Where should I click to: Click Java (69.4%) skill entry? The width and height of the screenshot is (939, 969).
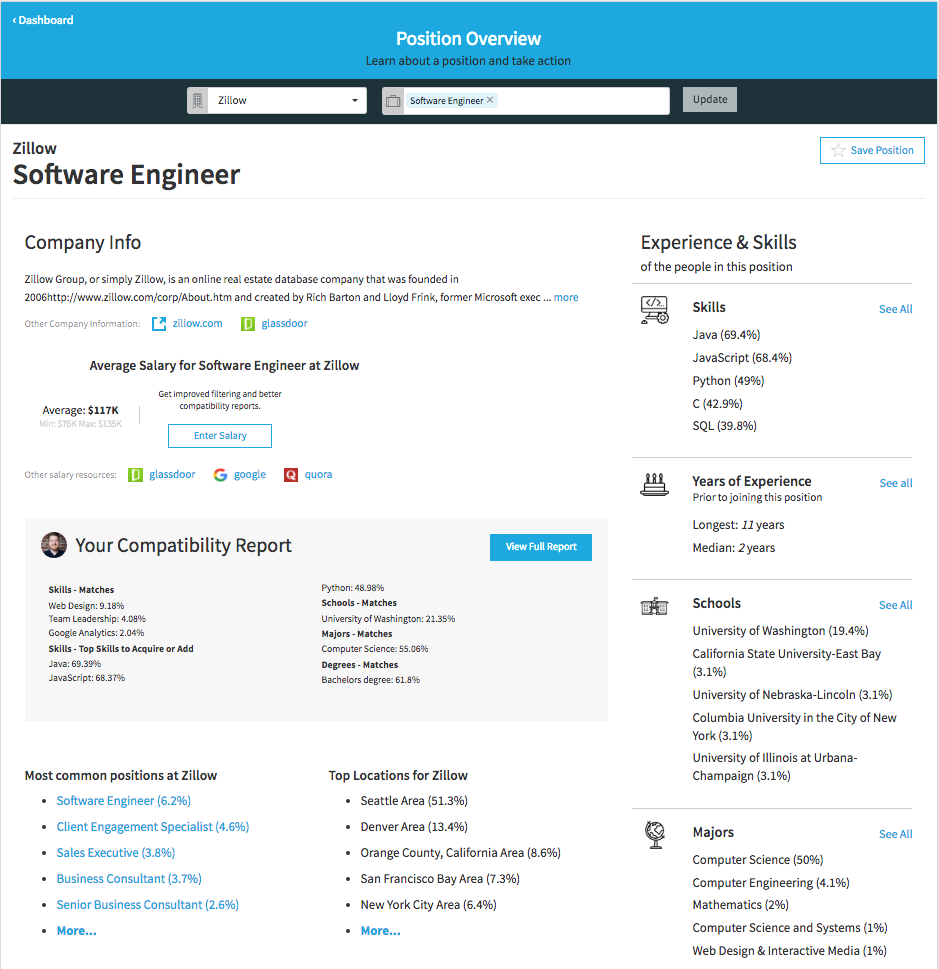coord(726,335)
